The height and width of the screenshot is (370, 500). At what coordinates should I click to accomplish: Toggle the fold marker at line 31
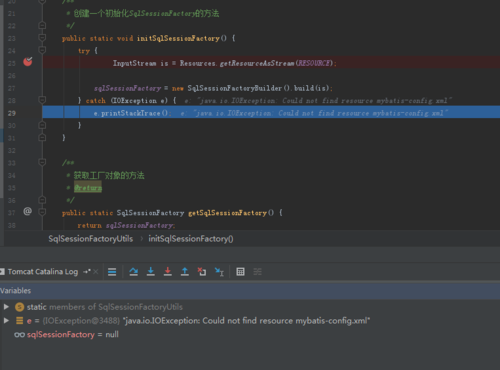(42, 137)
